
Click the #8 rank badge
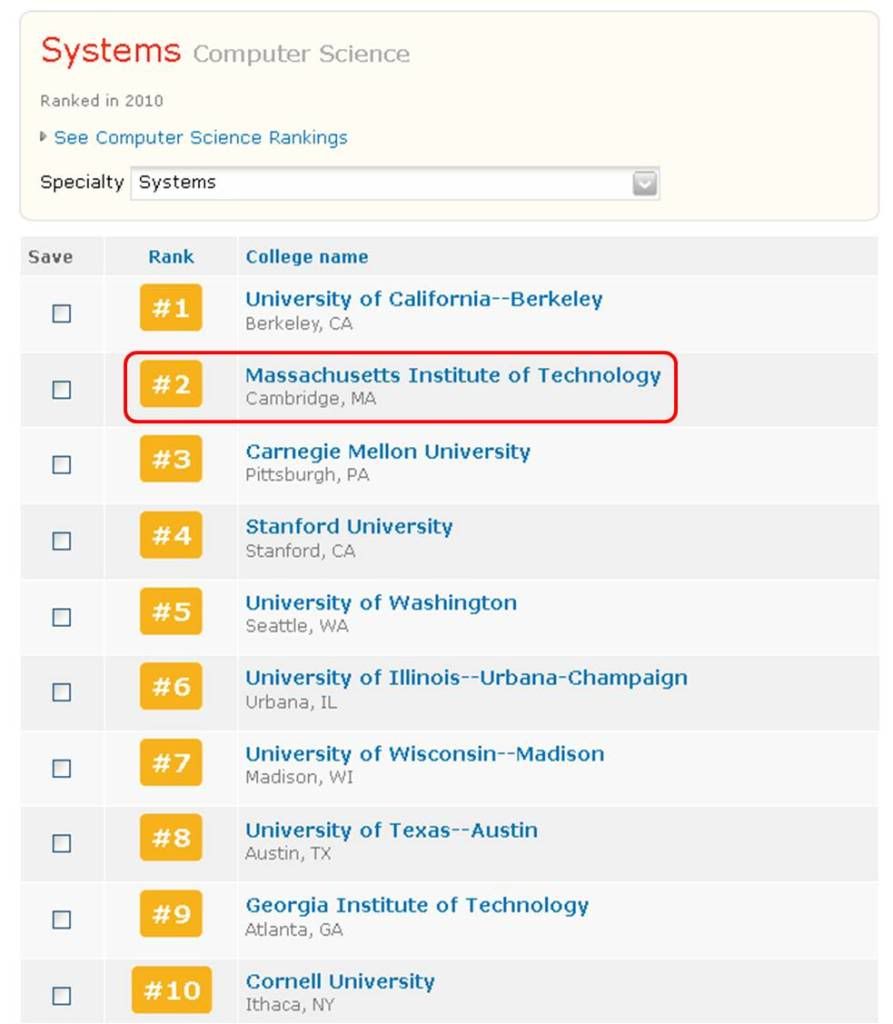[170, 838]
